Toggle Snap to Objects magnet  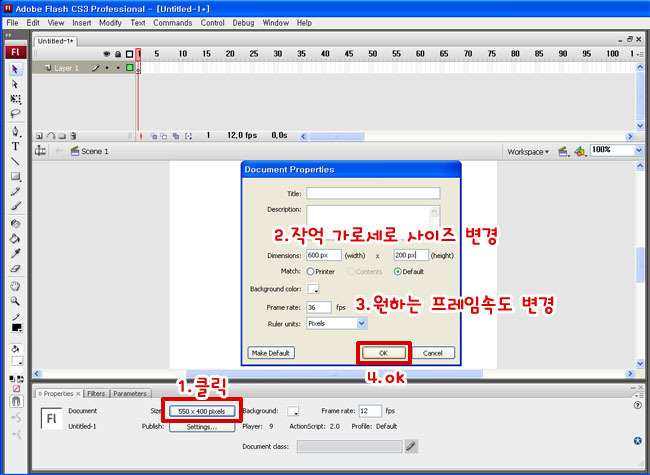(16, 401)
